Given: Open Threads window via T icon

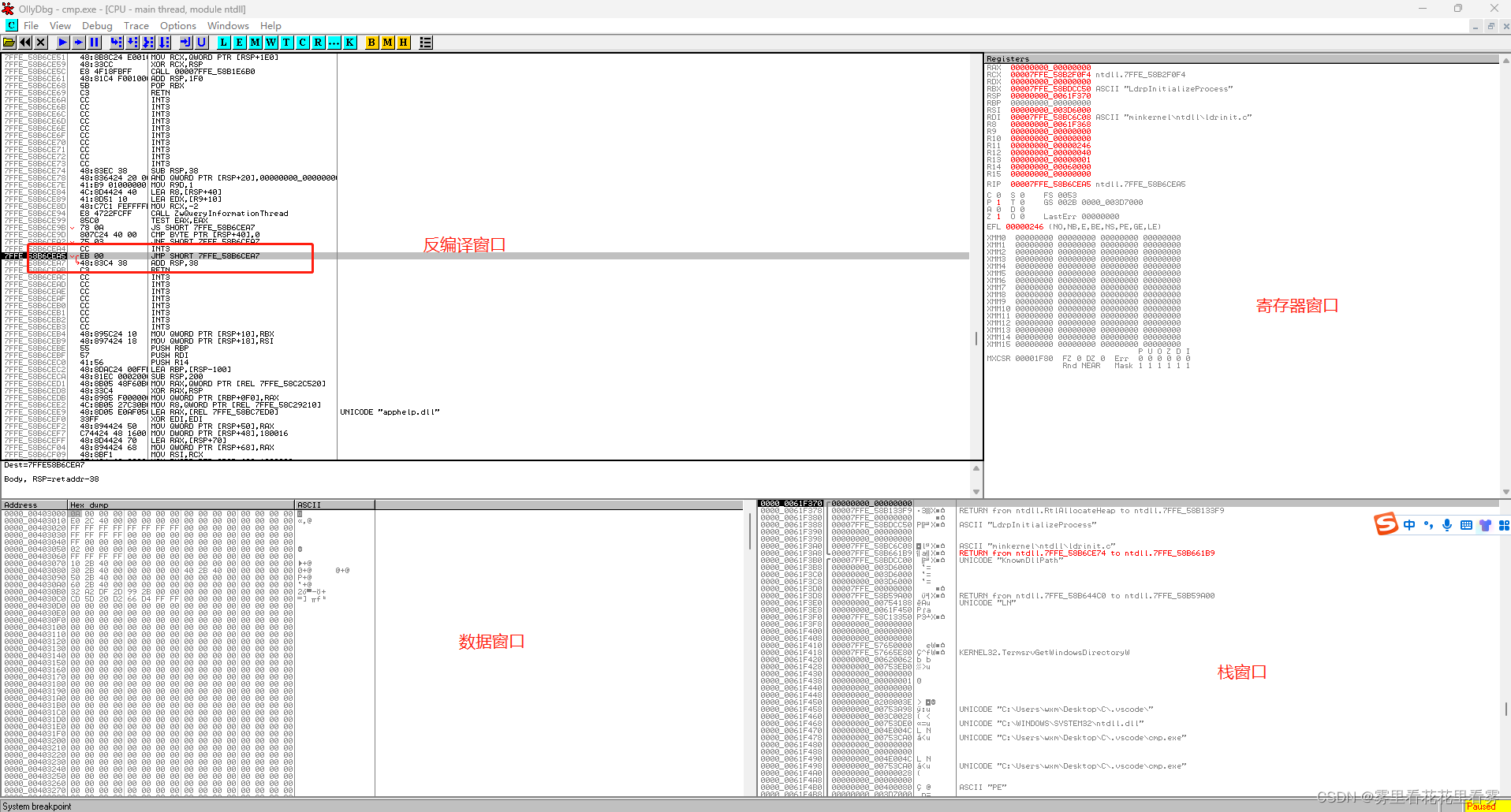Looking at the screenshot, I should [287, 43].
